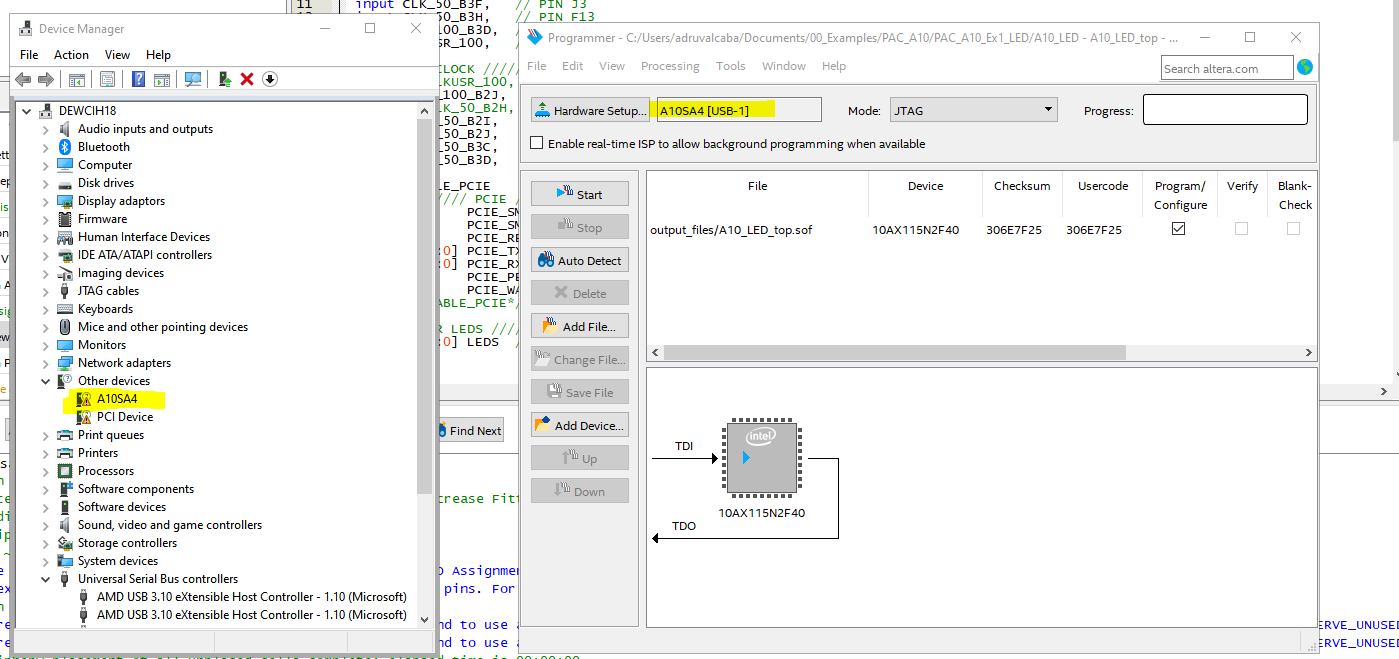Click Back arrow in Device Manager toolbar
Image resolution: width=1399 pixels, height=659 pixels.
pos(22,79)
